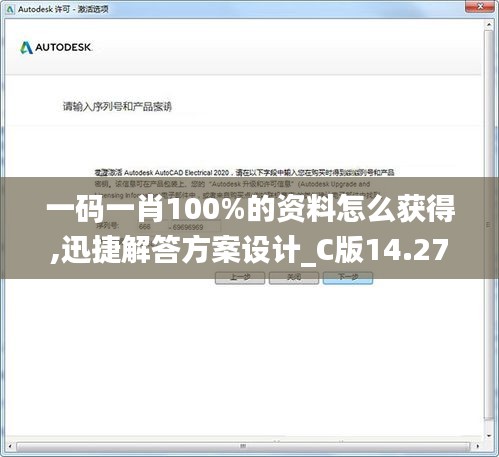Viewport: 499px width, 457px height.
Task: Click the vertical scrollbar down arrow
Action: point(489,435)
